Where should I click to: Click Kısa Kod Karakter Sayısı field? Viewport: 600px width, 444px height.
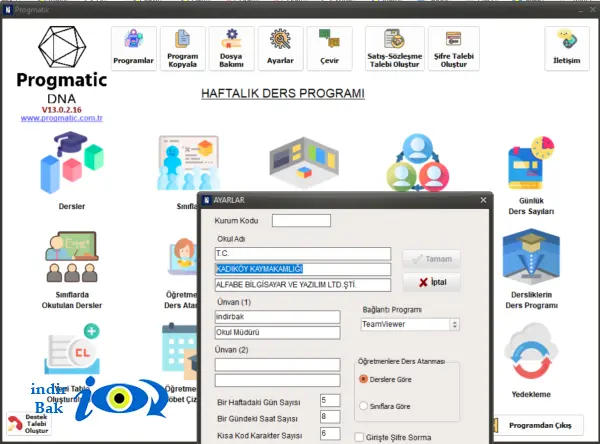(x=330, y=434)
